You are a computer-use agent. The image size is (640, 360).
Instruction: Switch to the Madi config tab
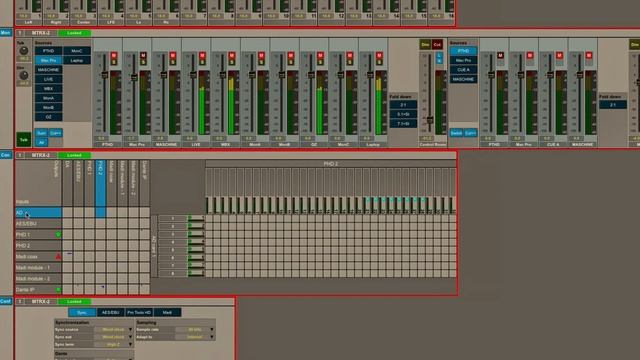coord(167,313)
